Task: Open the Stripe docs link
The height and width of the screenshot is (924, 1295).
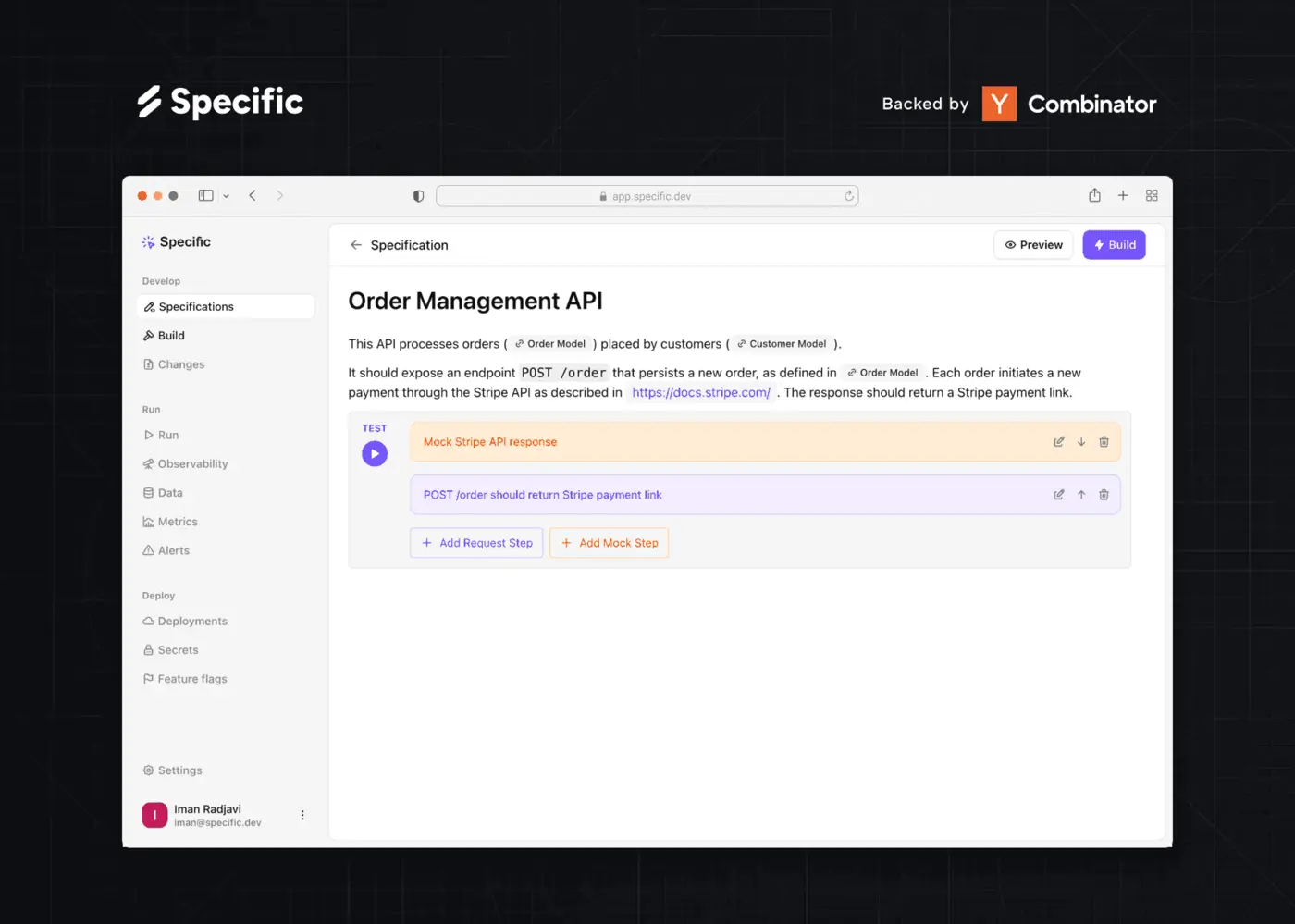Action: [x=700, y=393]
